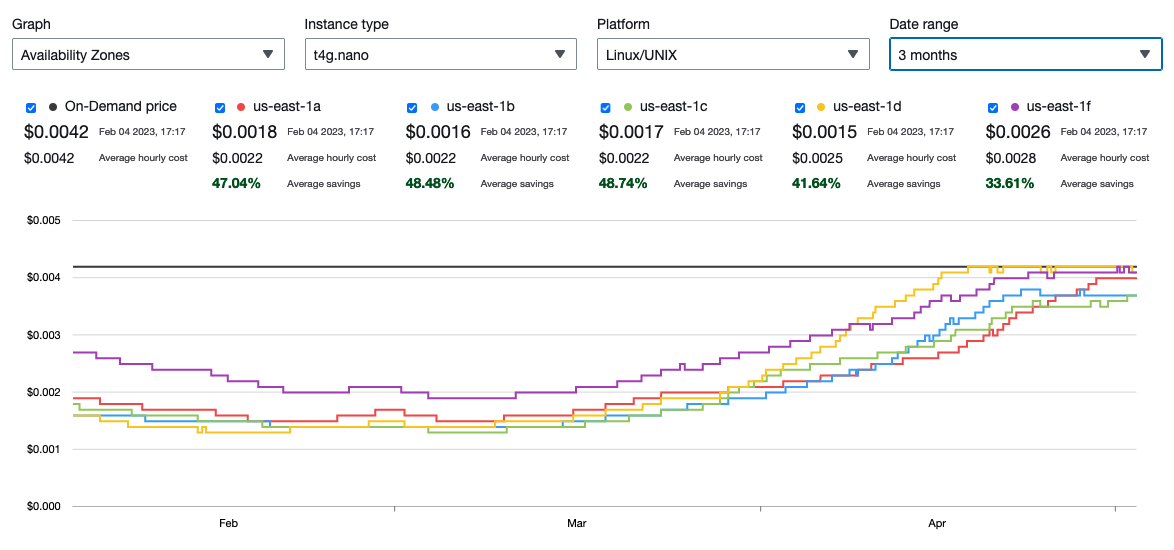
Task: Expand the Instance type dropdown t4g.nano
Action: click(x=440, y=55)
